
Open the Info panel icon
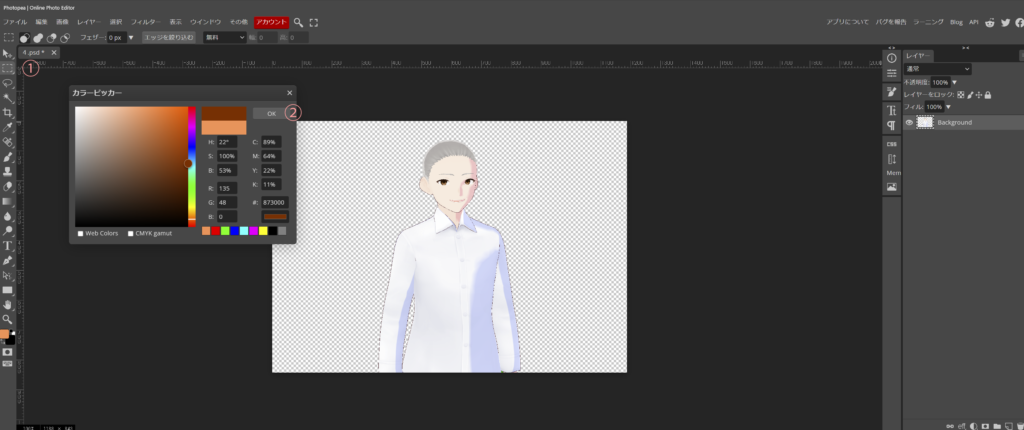click(x=891, y=58)
